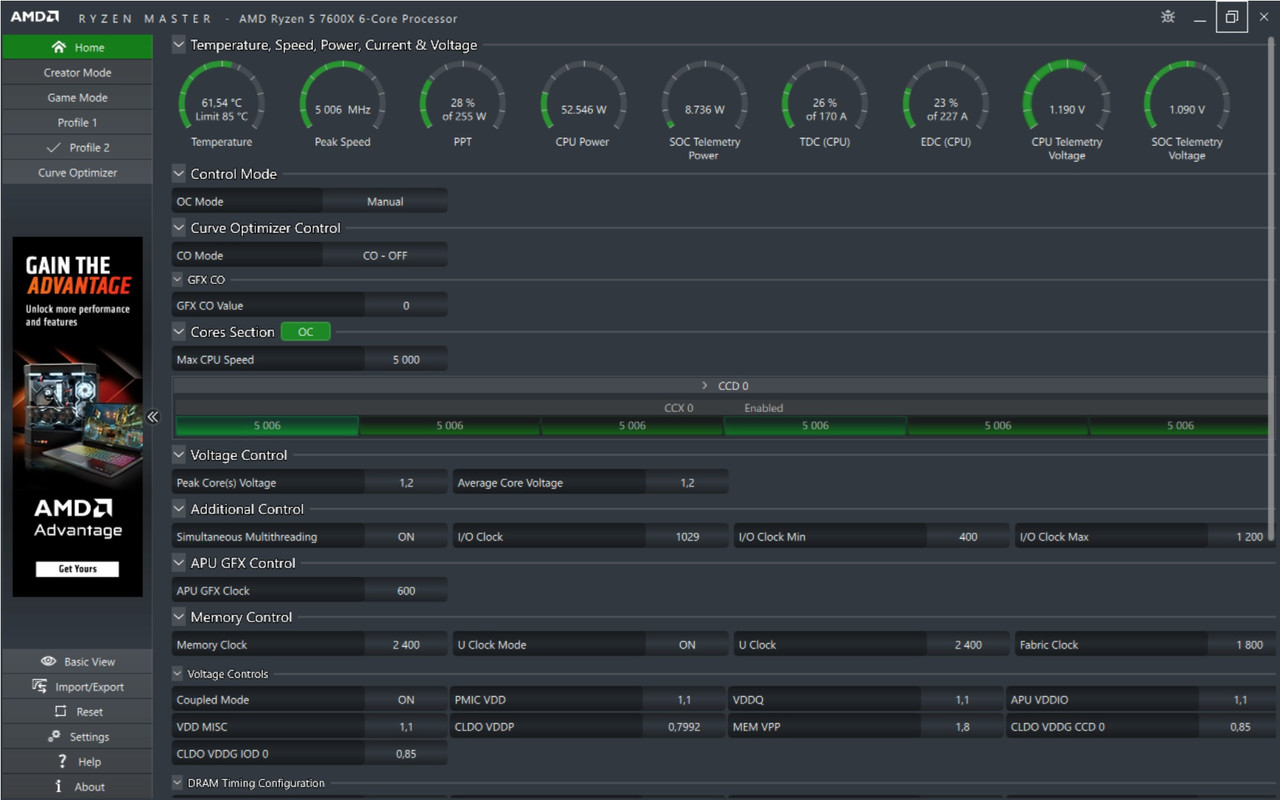Image resolution: width=1280 pixels, height=800 pixels.
Task: Edit Fabric Clock value 1 800
Action: click(1242, 645)
